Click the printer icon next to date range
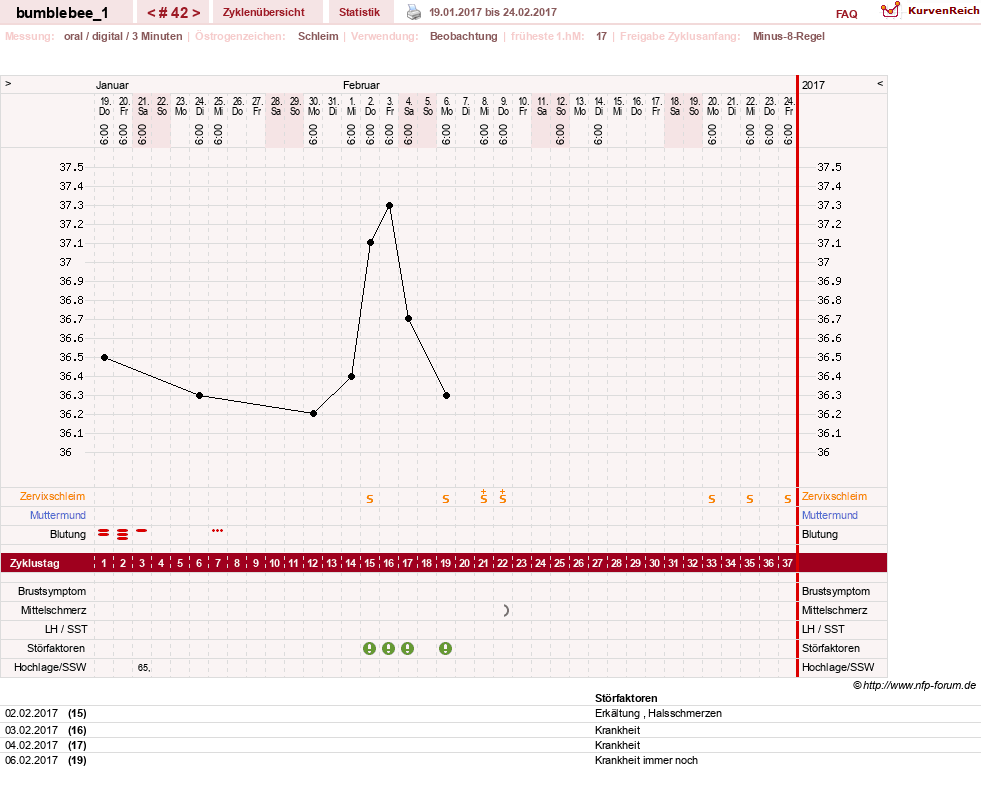 [414, 12]
